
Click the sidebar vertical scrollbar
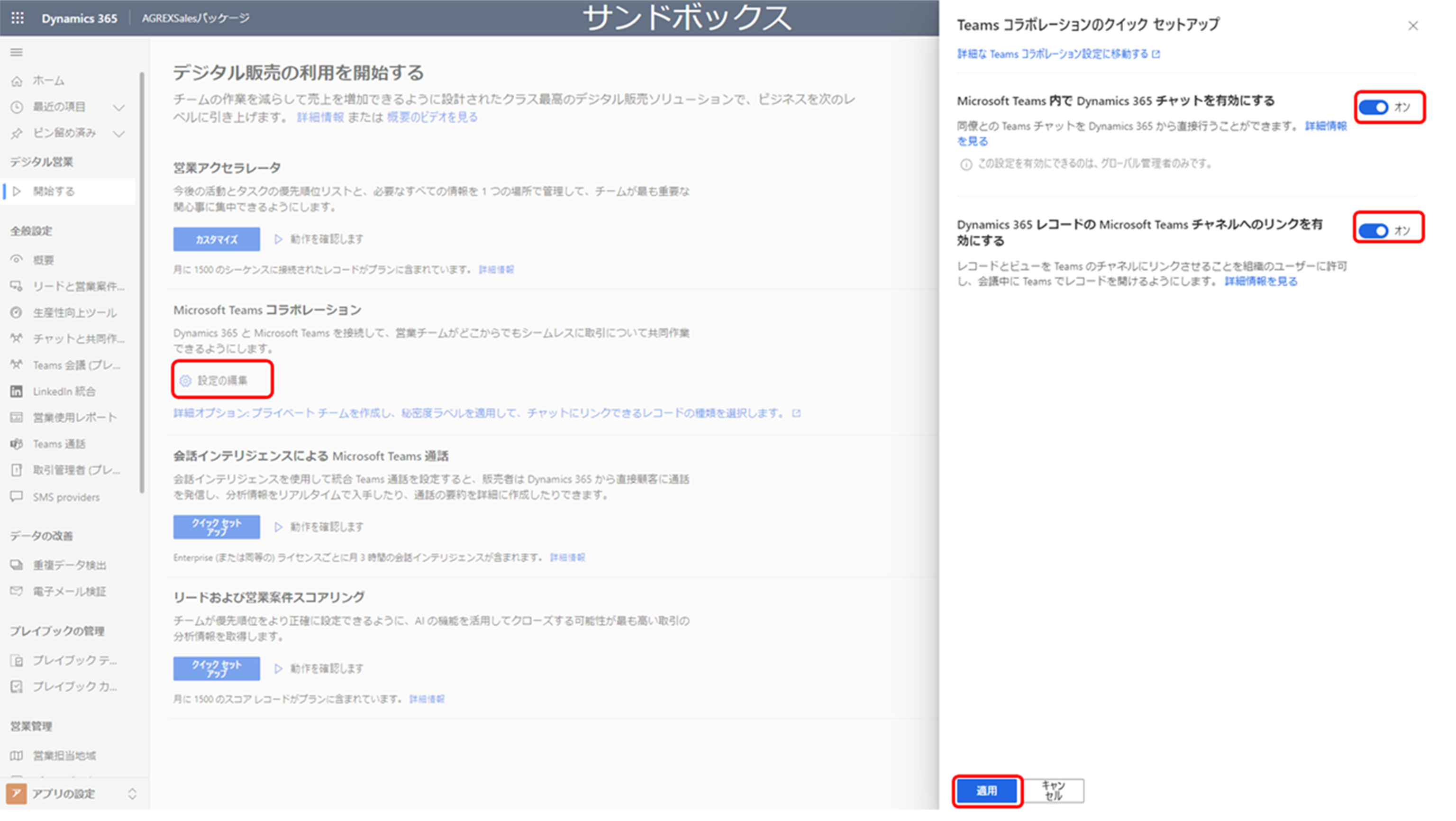[x=142, y=283]
